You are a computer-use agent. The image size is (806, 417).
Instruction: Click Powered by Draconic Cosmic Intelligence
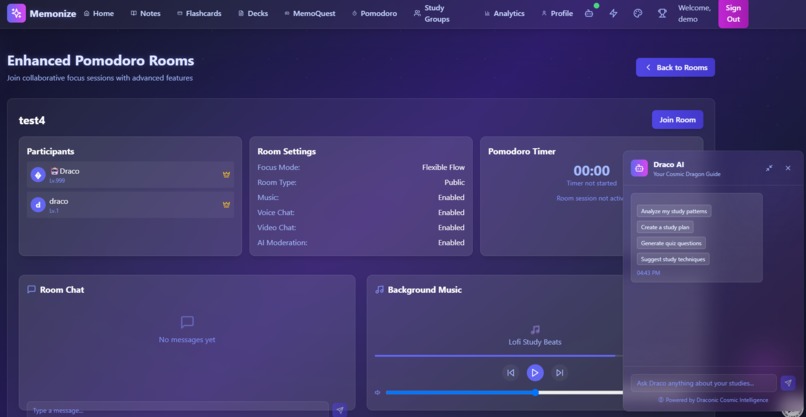[713, 400]
